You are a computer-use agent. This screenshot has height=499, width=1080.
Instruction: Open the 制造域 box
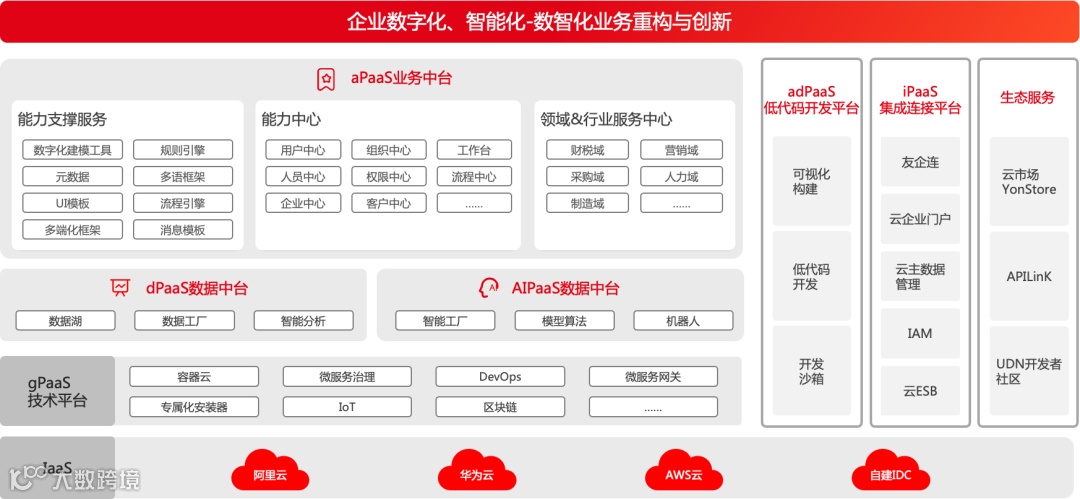(588, 203)
